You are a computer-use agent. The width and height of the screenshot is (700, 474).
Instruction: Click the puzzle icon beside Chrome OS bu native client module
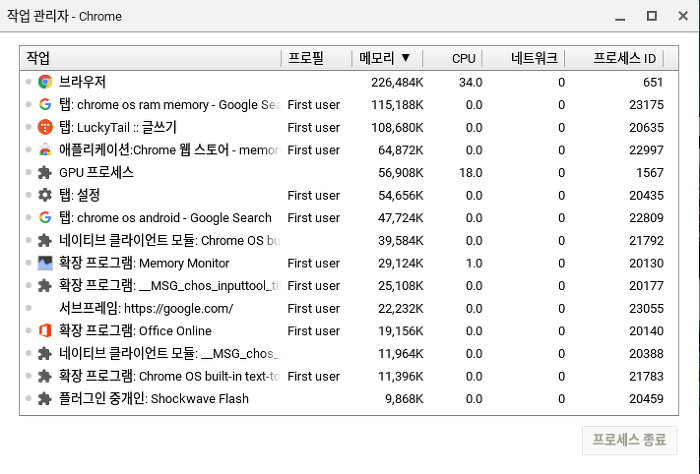(45, 241)
